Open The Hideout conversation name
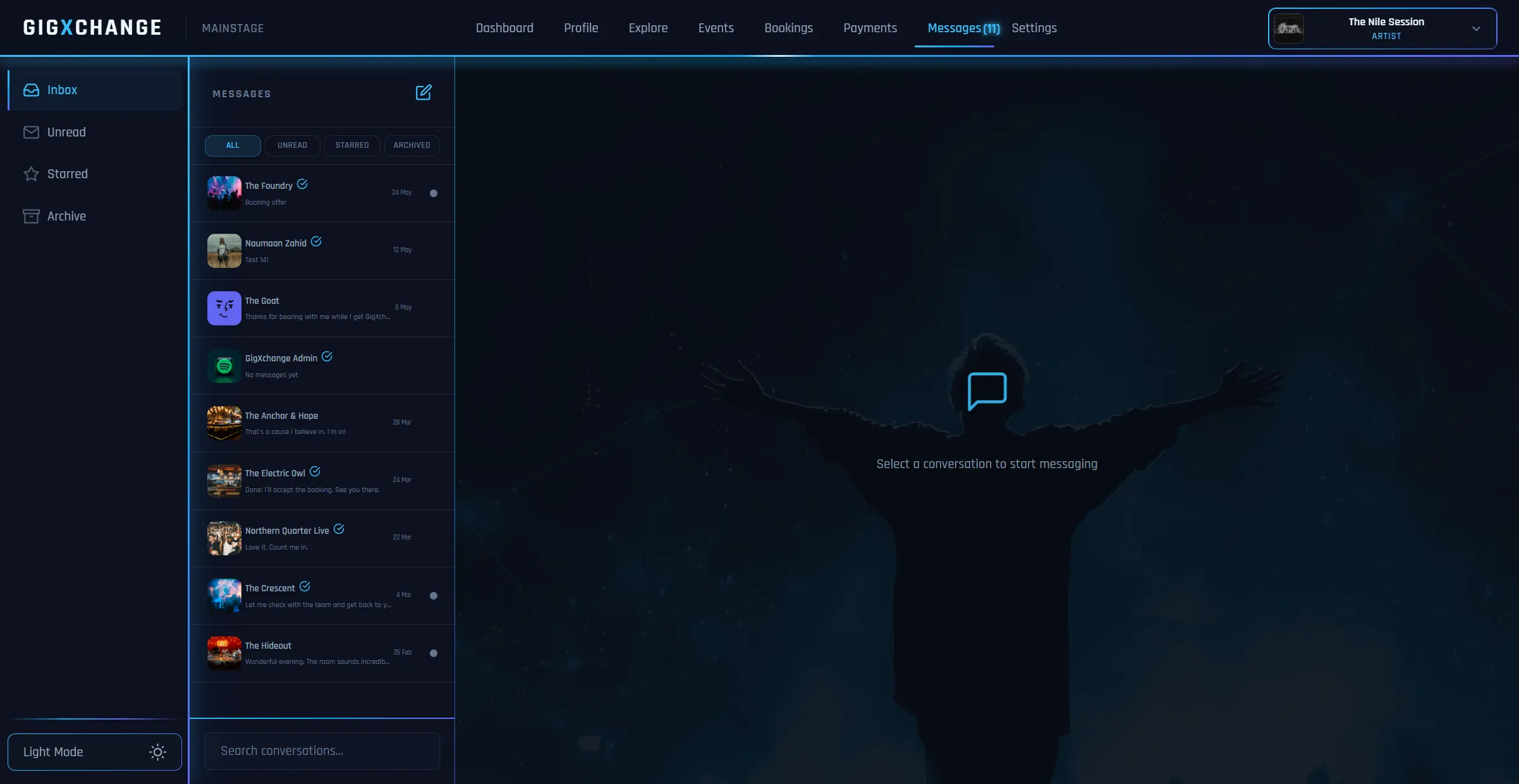This screenshot has width=1519, height=784. 268,646
